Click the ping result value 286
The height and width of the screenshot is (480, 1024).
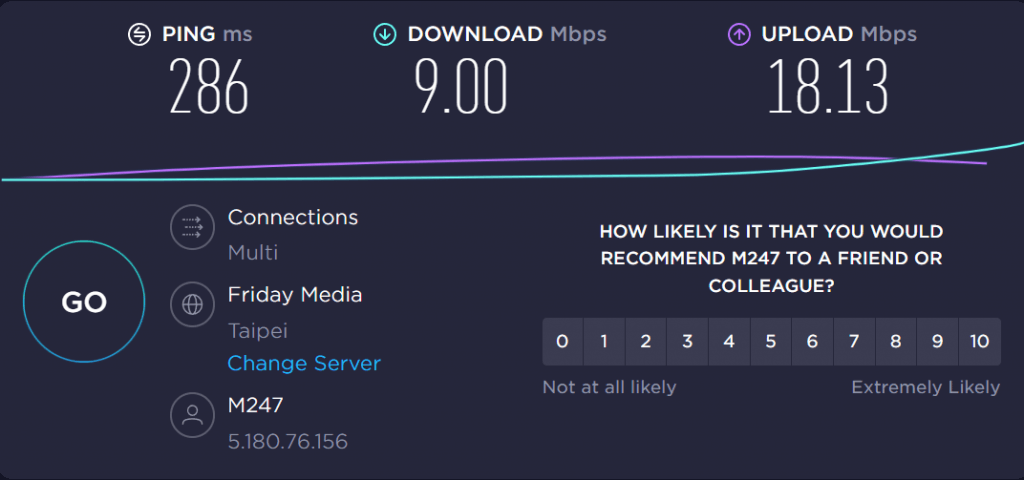tap(209, 86)
